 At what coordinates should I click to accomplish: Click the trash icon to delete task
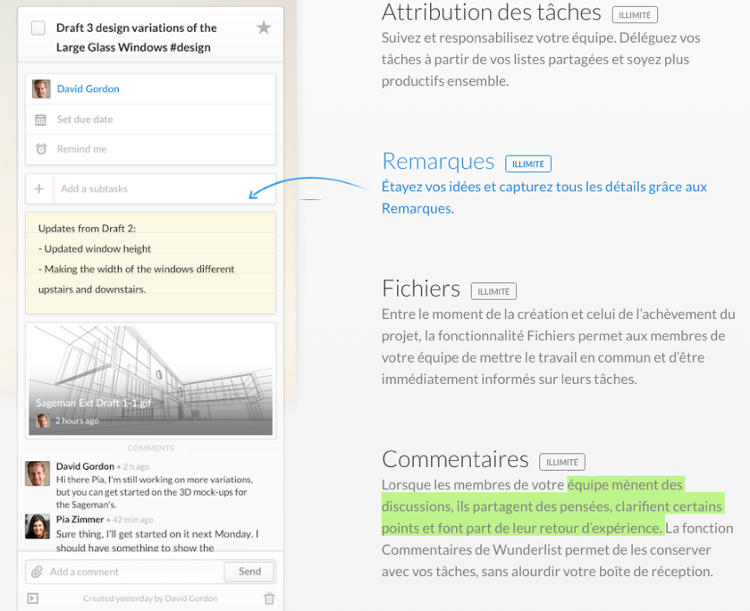click(x=268, y=599)
